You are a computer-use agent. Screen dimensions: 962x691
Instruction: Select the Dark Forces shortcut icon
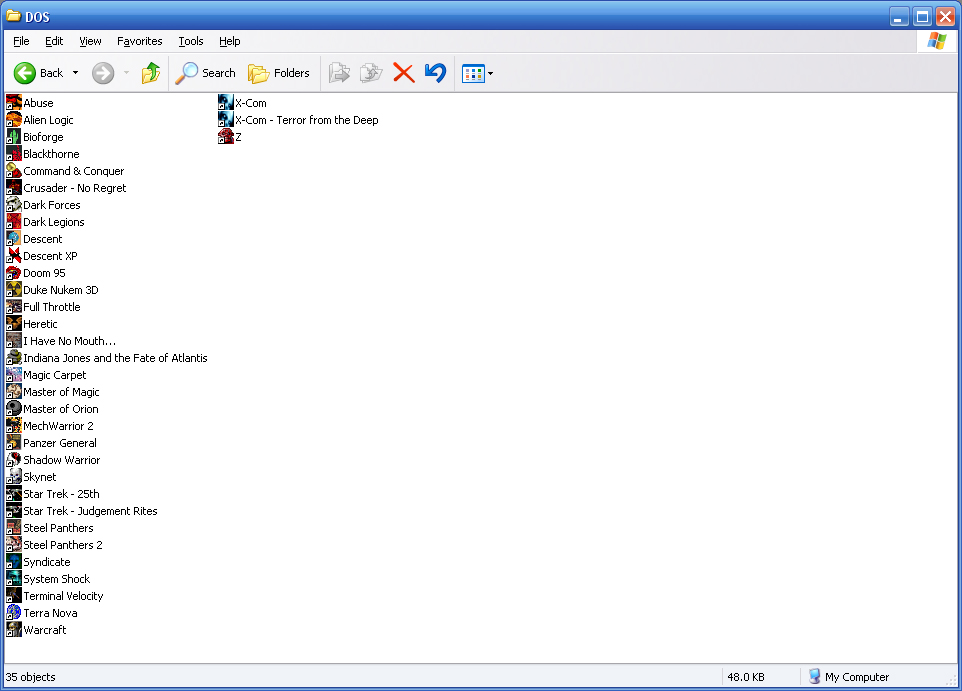[14, 204]
